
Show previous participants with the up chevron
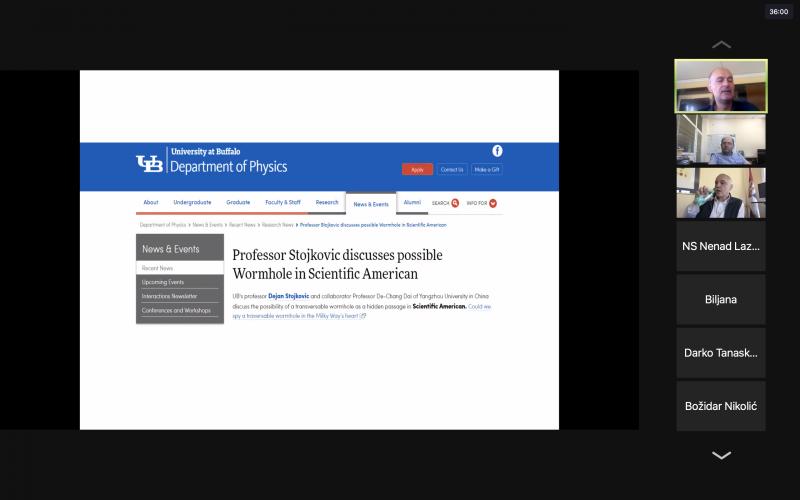coord(721,45)
